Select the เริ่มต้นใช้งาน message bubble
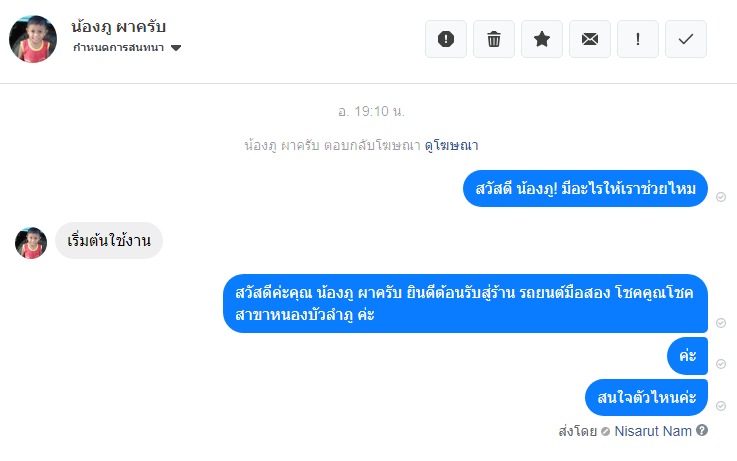 (108, 241)
